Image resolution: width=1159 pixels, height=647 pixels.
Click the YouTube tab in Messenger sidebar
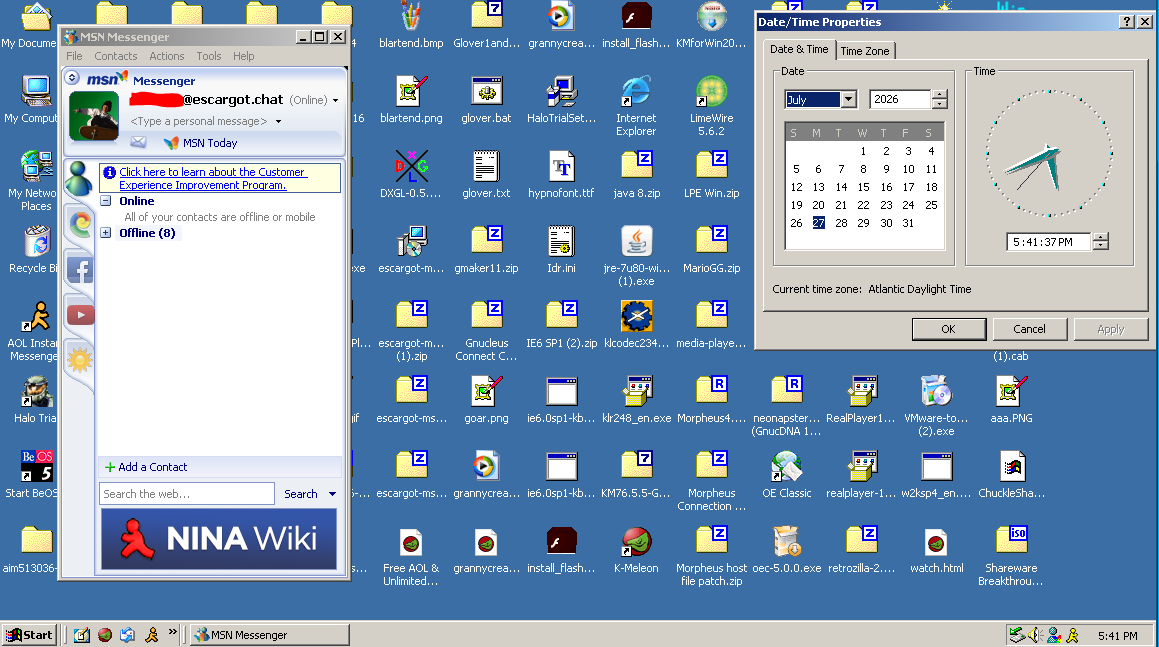[x=81, y=315]
